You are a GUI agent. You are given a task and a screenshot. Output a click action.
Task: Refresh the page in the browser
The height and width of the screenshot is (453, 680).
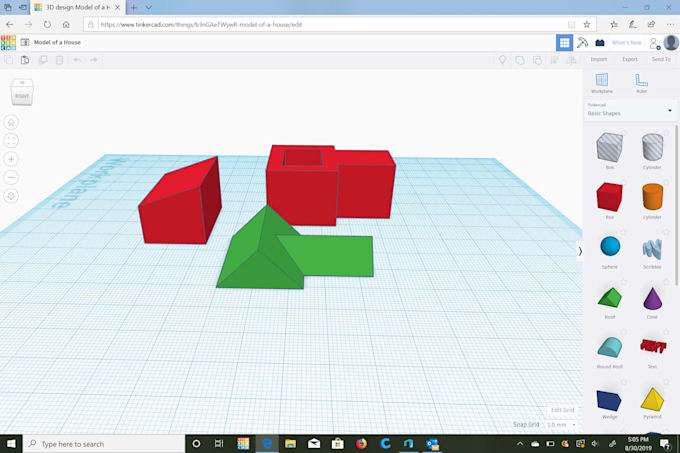47,25
